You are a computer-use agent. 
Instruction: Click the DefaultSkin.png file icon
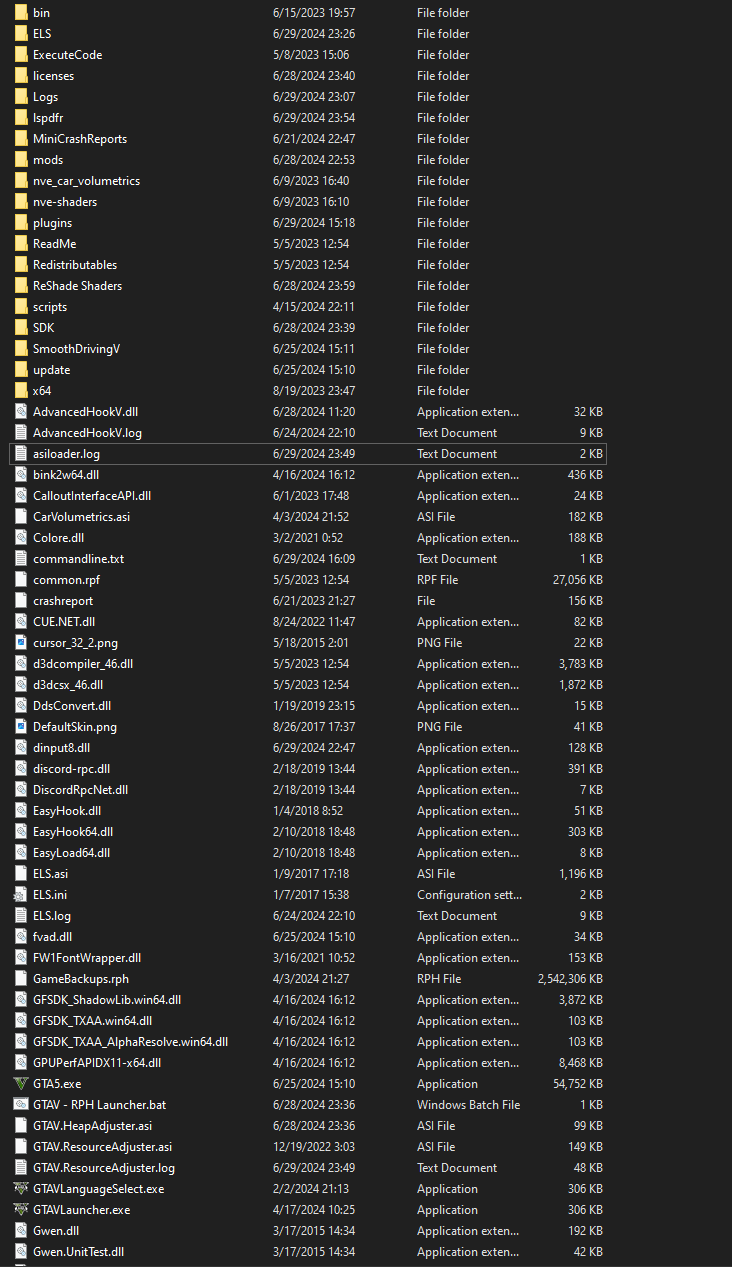pyautogui.click(x=21, y=727)
